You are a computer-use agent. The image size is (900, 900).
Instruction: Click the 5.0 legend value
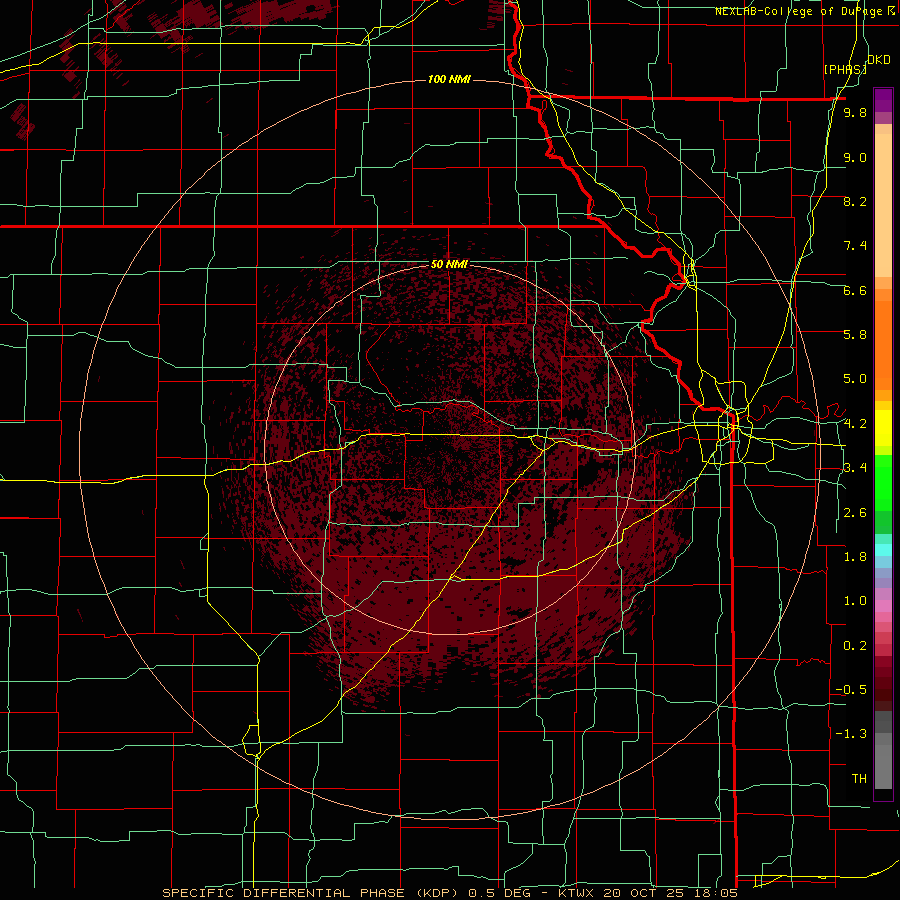[x=855, y=379]
